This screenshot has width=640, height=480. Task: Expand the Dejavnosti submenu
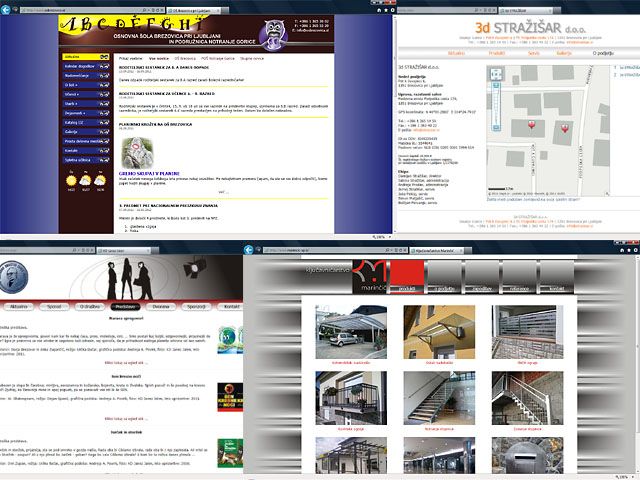click(86, 113)
